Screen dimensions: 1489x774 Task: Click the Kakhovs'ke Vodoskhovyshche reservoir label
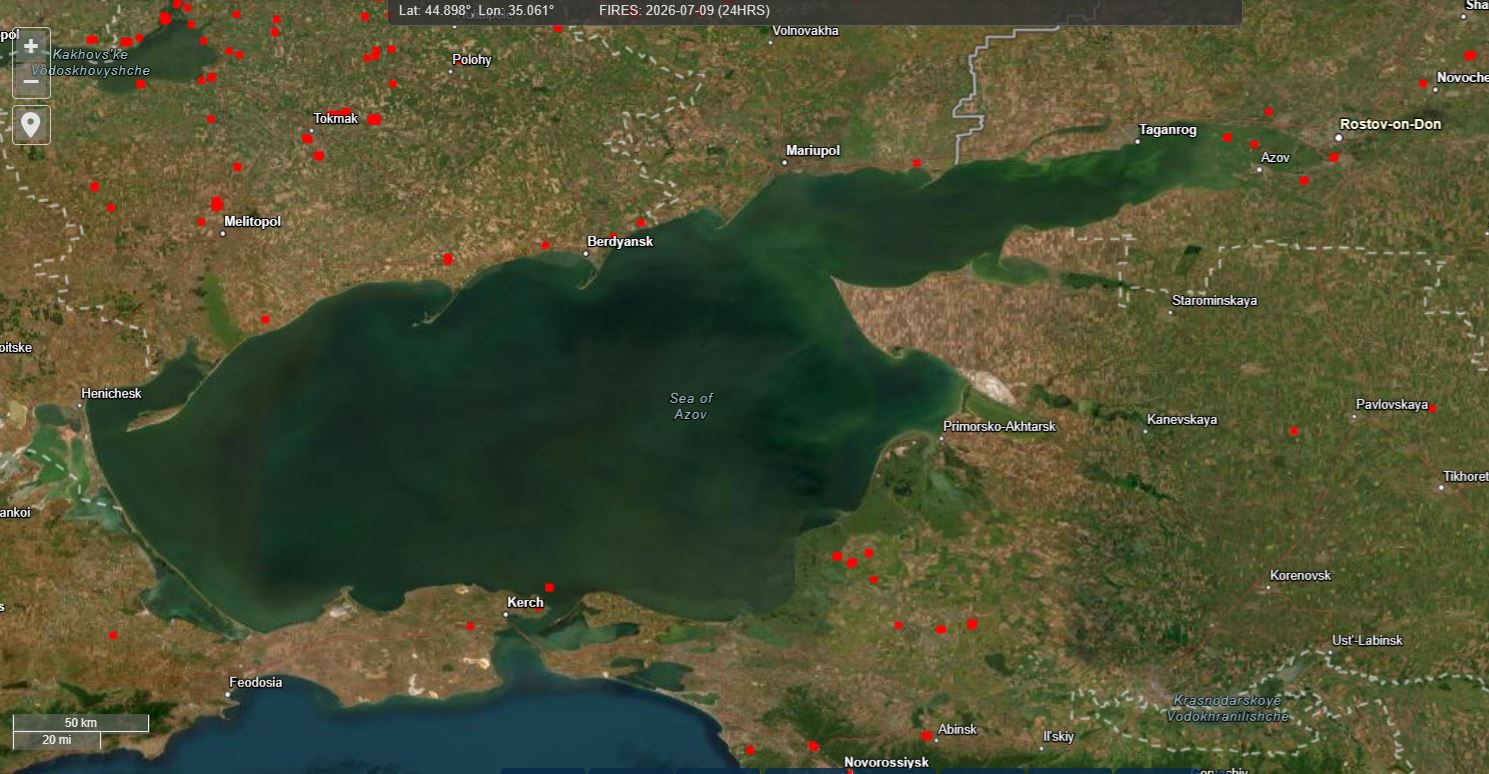[x=91, y=62]
